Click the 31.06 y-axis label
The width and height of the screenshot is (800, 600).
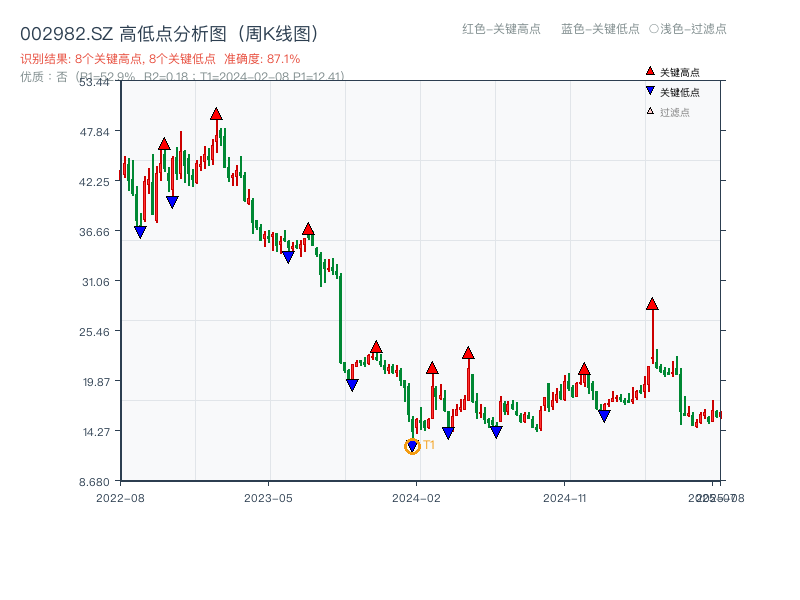(x=95, y=282)
